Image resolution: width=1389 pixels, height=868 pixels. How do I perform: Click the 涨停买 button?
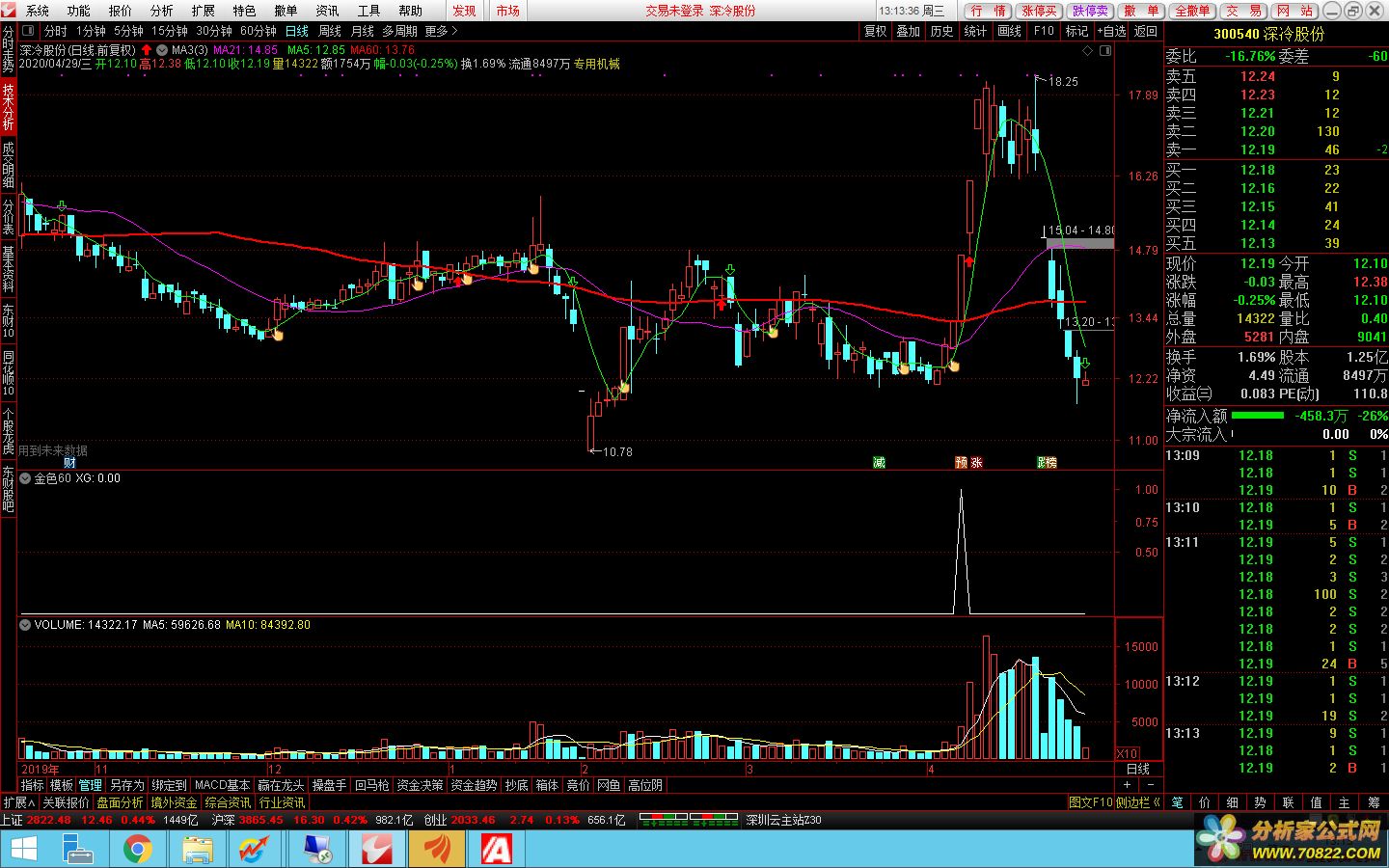(1040, 11)
